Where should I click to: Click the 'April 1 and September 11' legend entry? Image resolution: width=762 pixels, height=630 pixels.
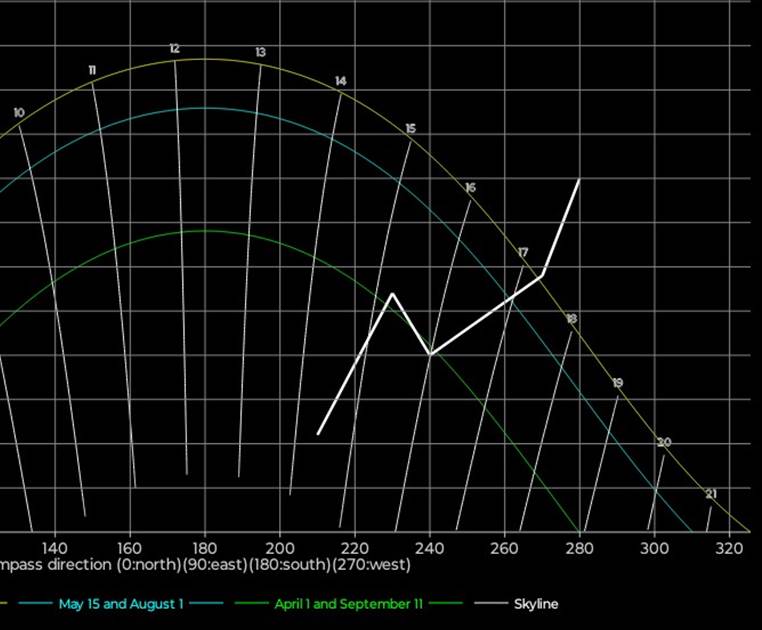tap(348, 604)
